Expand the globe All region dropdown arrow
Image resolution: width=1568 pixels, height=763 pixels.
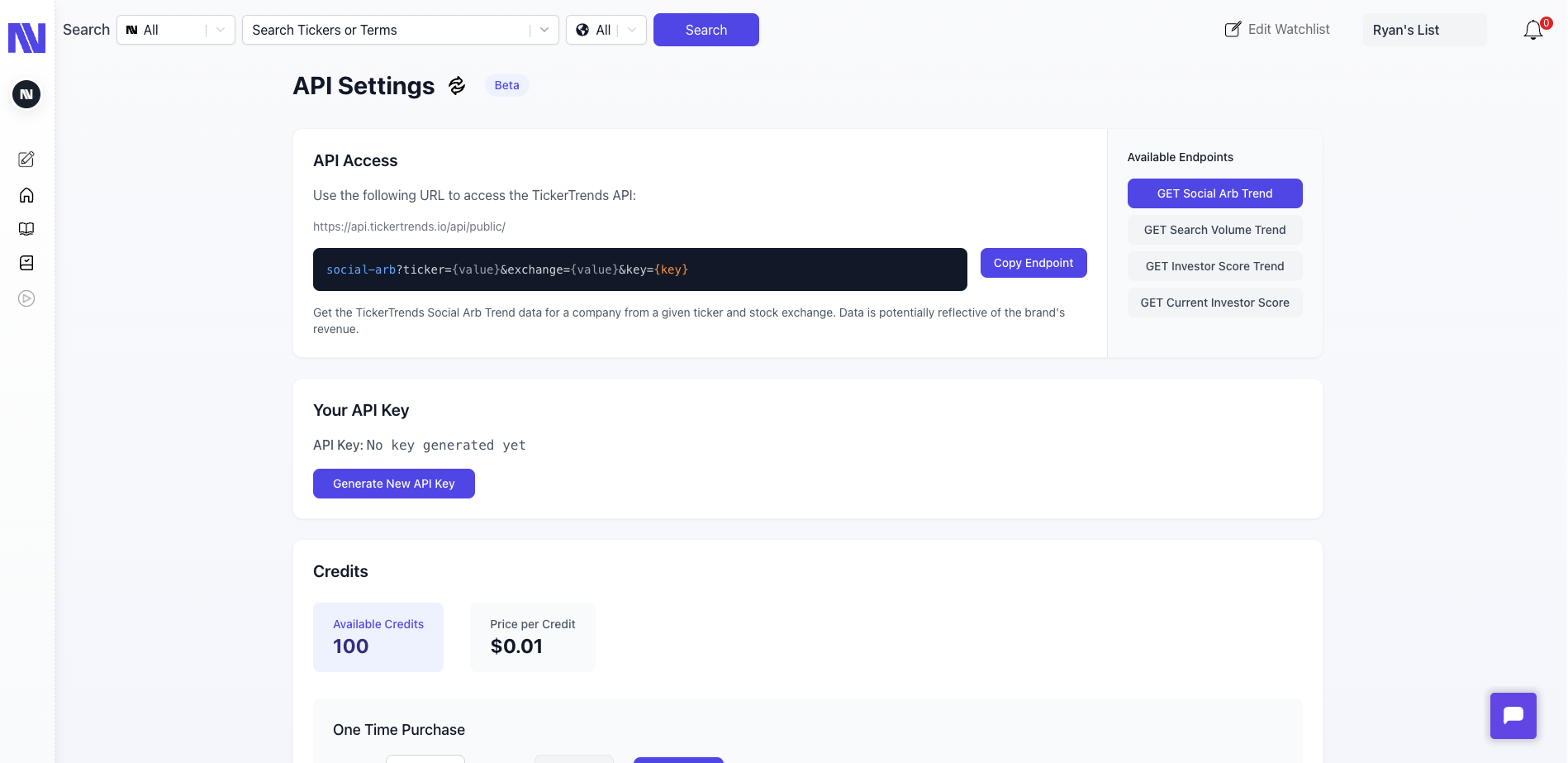point(632,30)
